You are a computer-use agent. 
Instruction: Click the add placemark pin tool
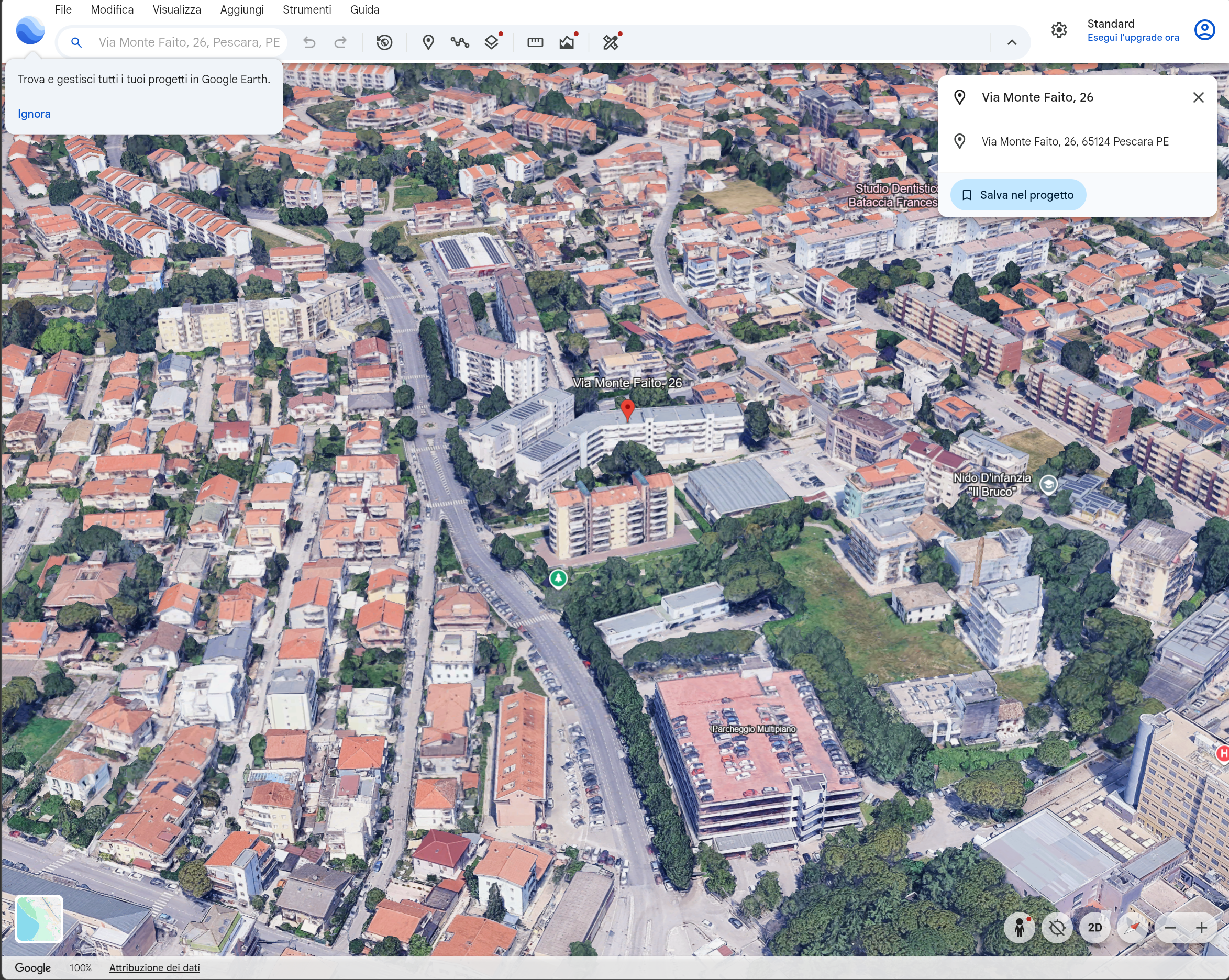coord(428,42)
